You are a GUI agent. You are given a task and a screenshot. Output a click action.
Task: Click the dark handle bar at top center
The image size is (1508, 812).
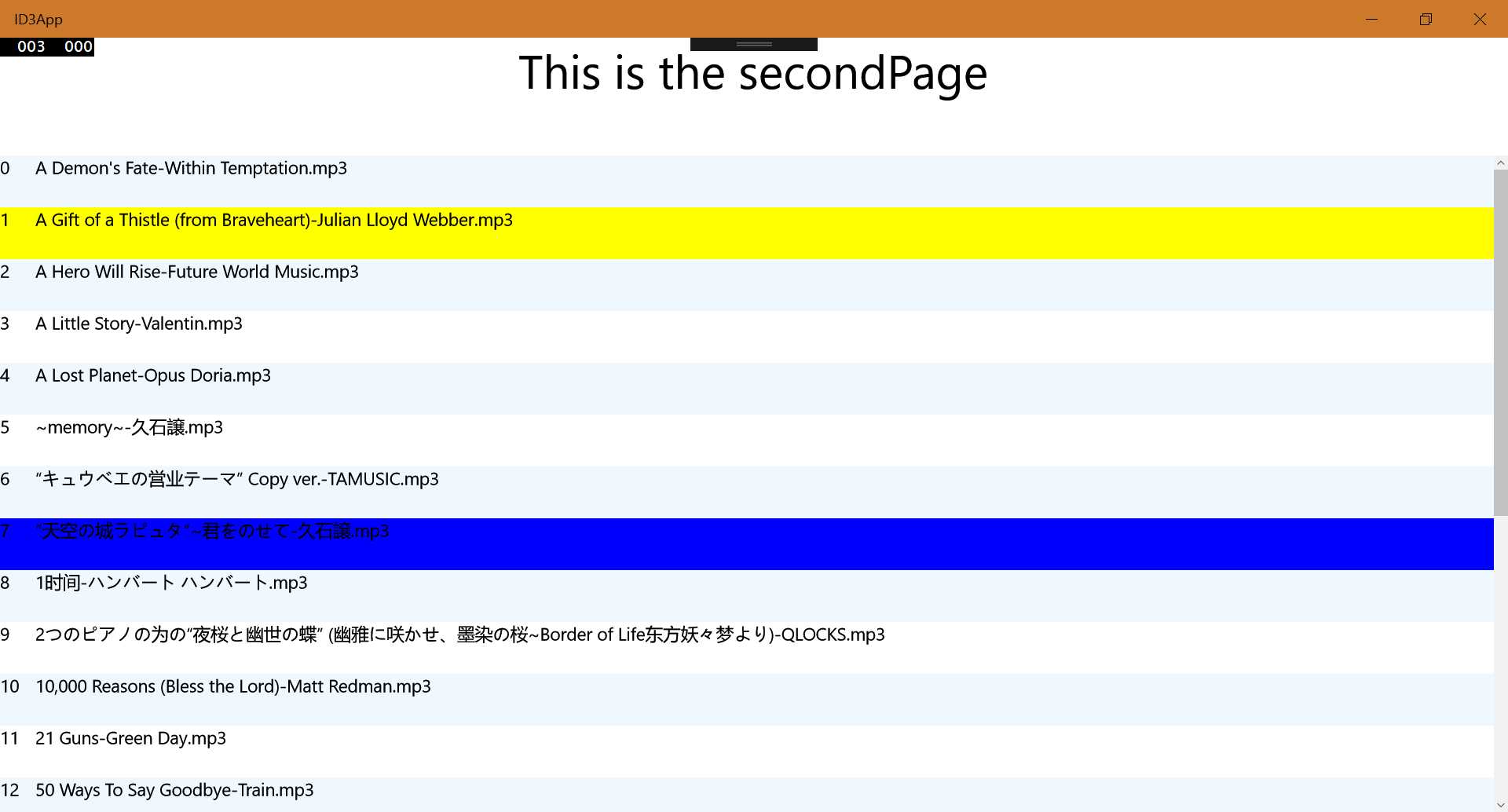[754, 44]
